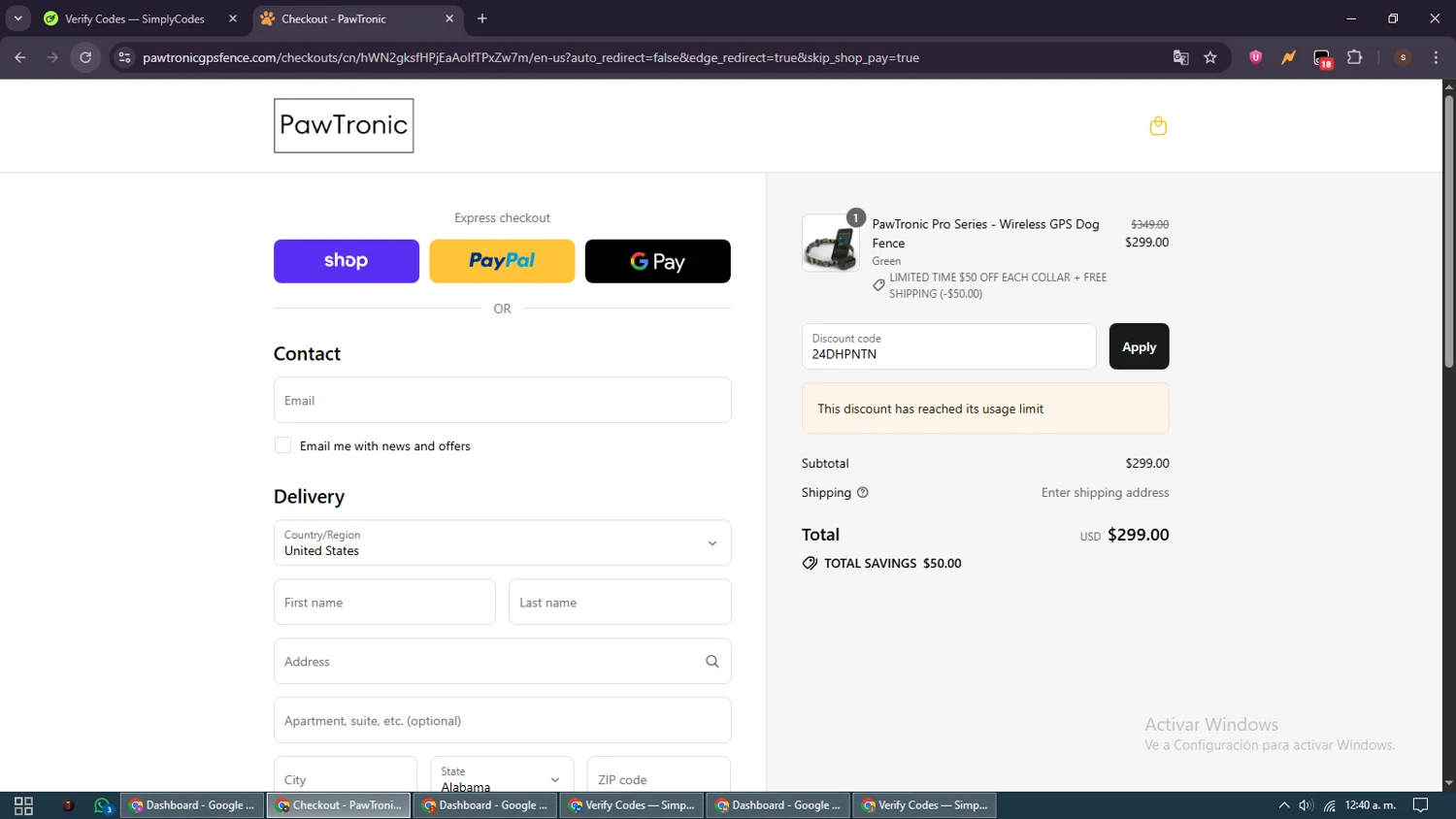The image size is (1456, 819).
Task: Pay with the Google Pay button
Action: point(658,261)
